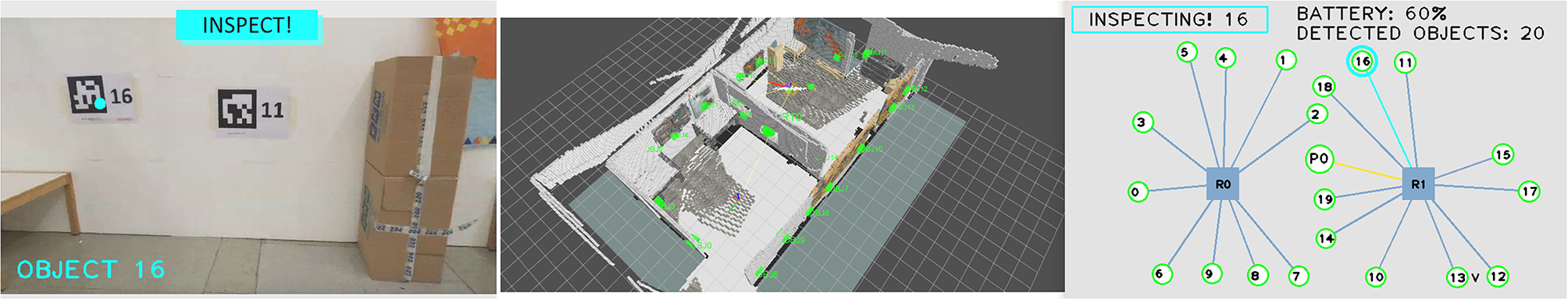This screenshot has width=1568, height=300.
Task: Select graph node 17
Action: coord(1530,191)
